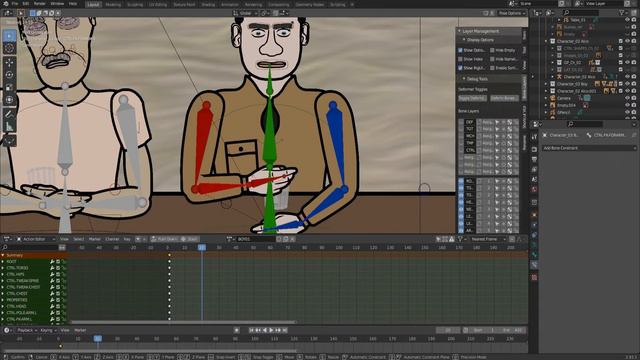
Task: Collapse the Layer Management panel
Action: pos(460,31)
